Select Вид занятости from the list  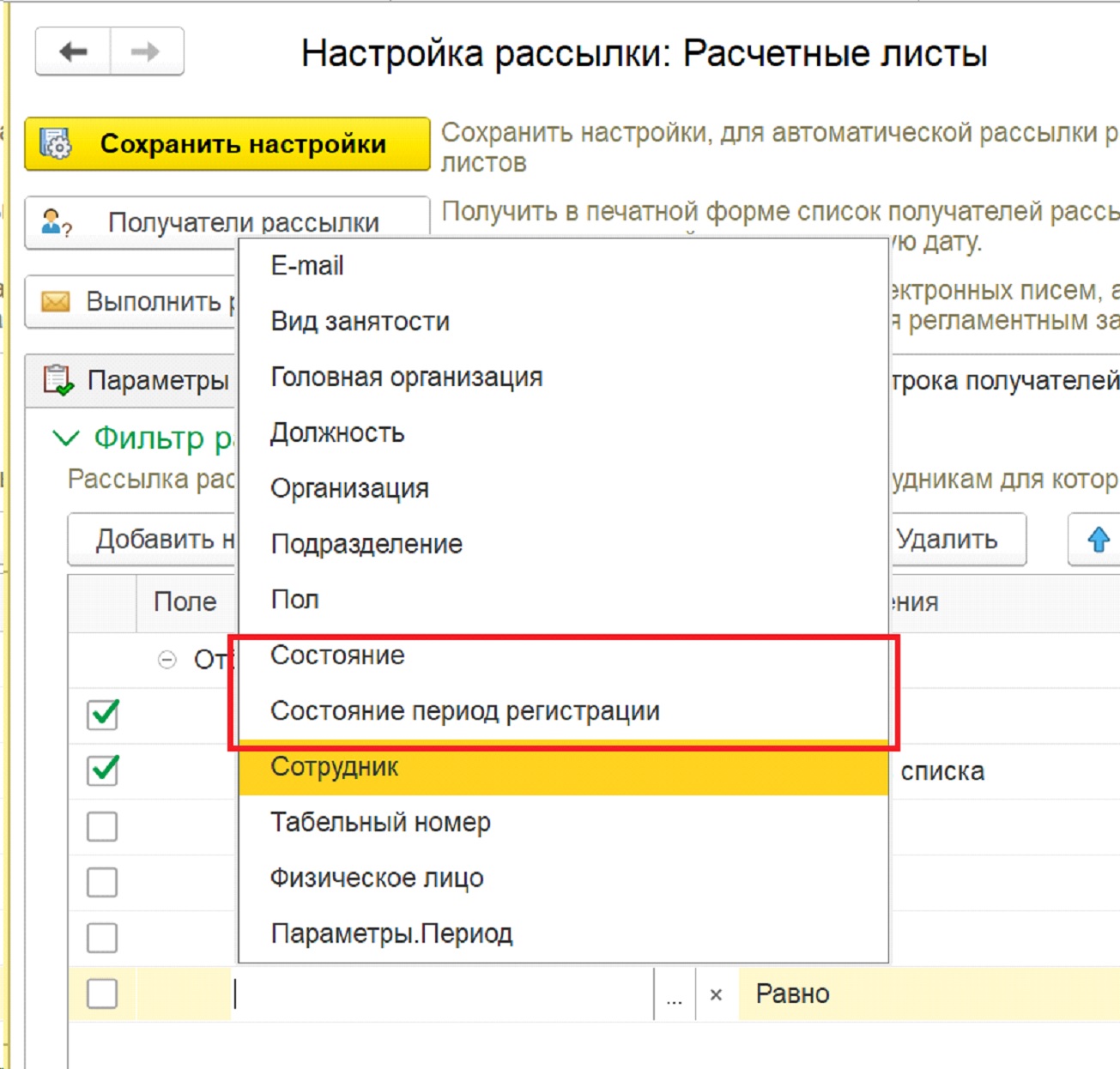click(563, 321)
